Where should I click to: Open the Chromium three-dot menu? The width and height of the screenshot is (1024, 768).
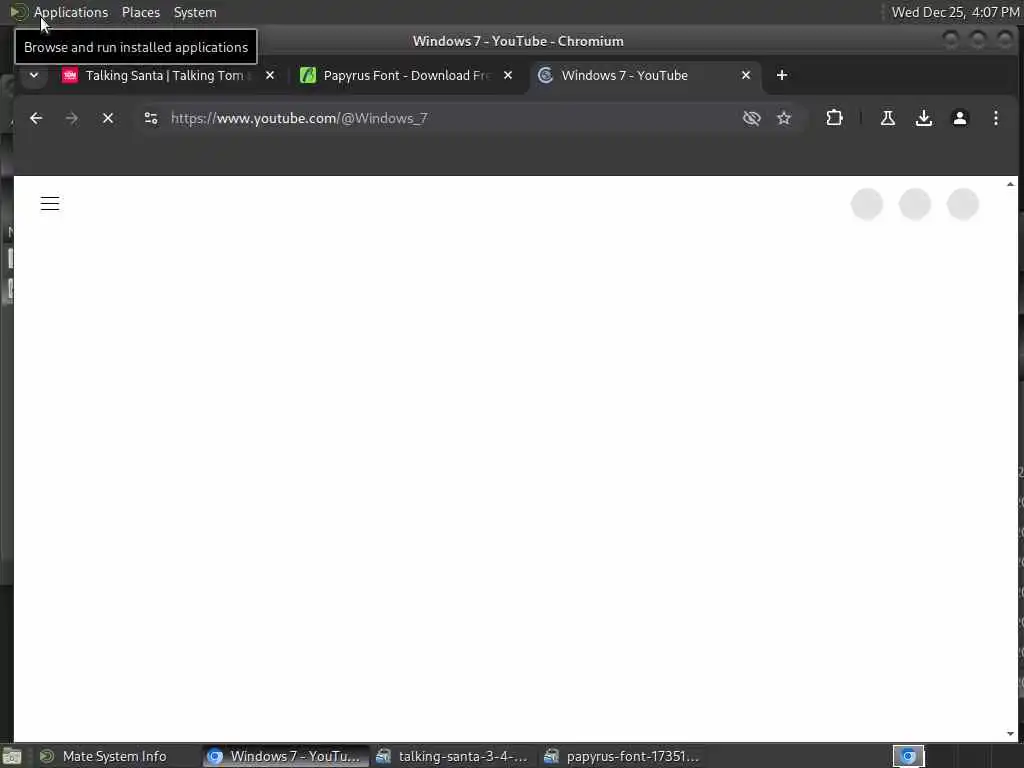[x=995, y=118]
